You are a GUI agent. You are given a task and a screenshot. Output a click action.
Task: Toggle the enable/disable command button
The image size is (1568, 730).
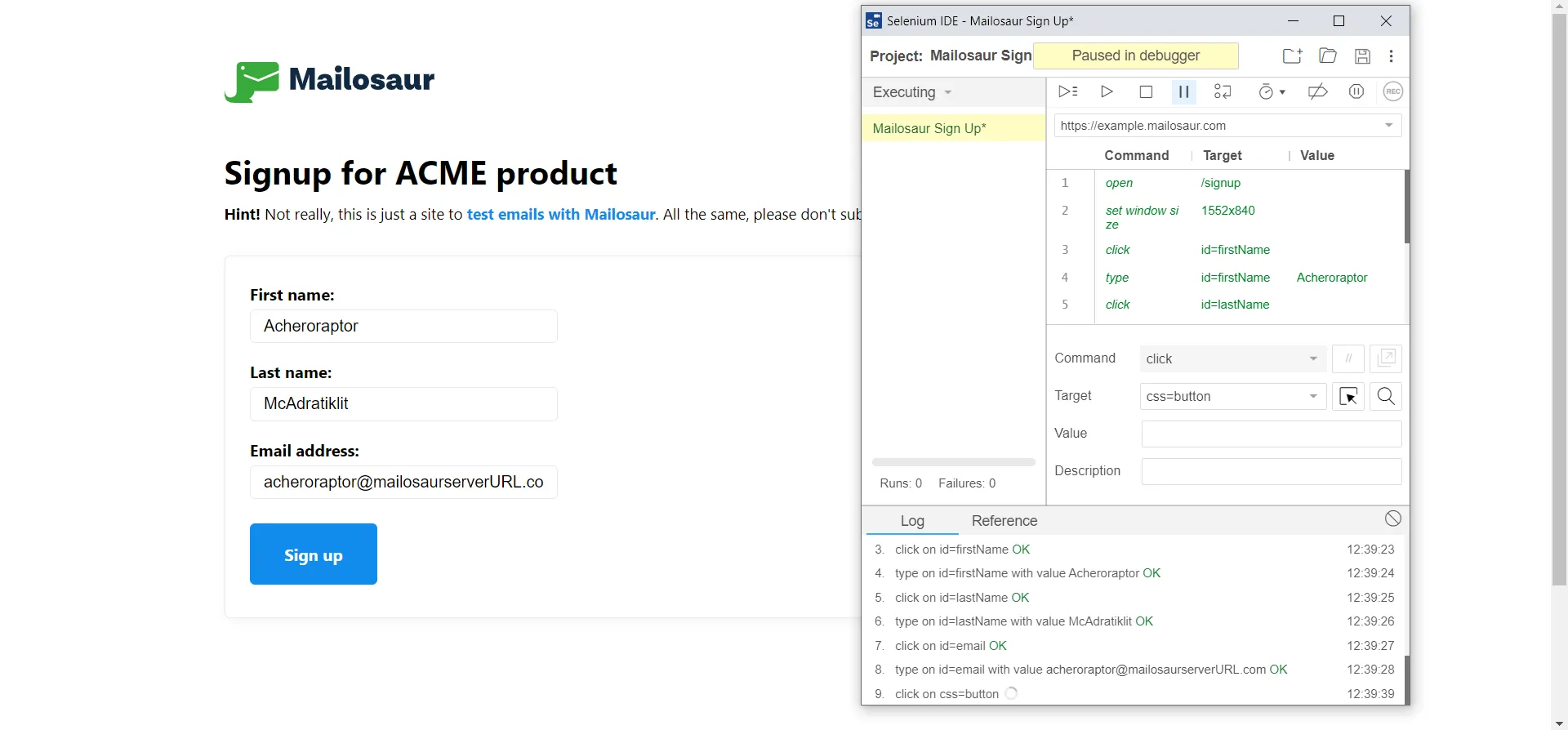click(x=1348, y=358)
